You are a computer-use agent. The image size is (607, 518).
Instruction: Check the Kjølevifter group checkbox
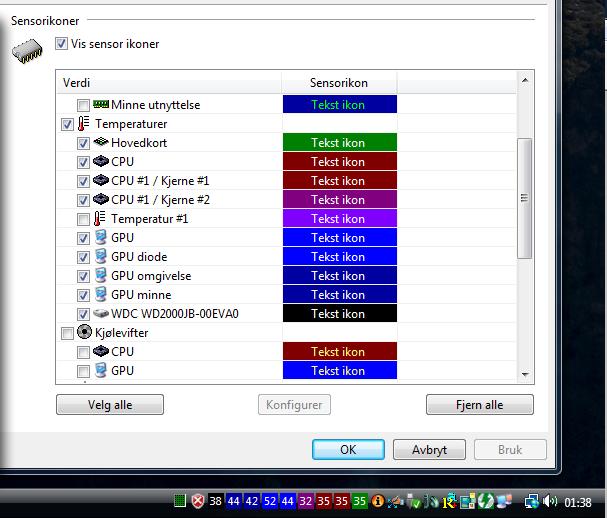(67, 333)
